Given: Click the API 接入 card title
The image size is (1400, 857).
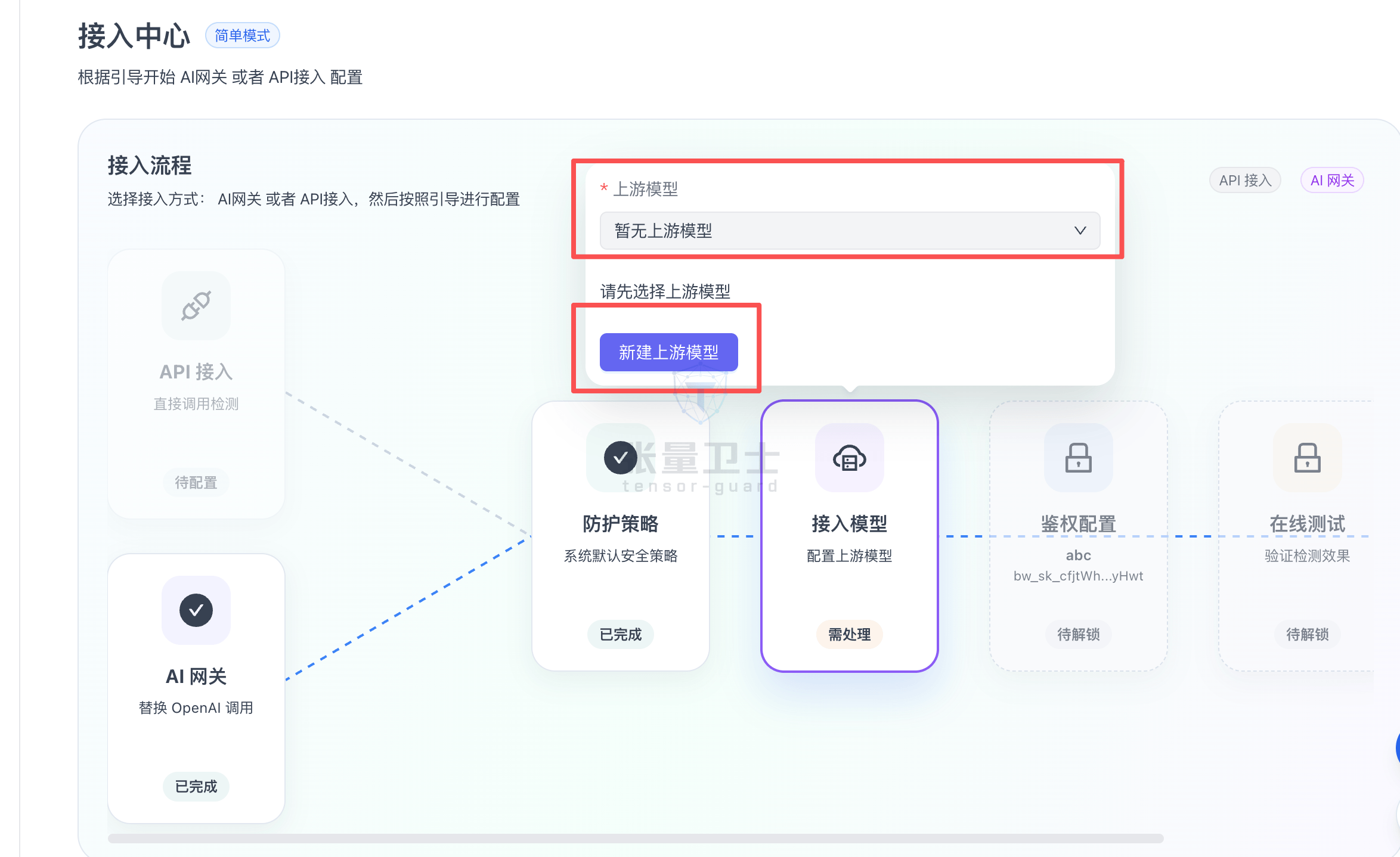Looking at the screenshot, I should pyautogui.click(x=196, y=372).
